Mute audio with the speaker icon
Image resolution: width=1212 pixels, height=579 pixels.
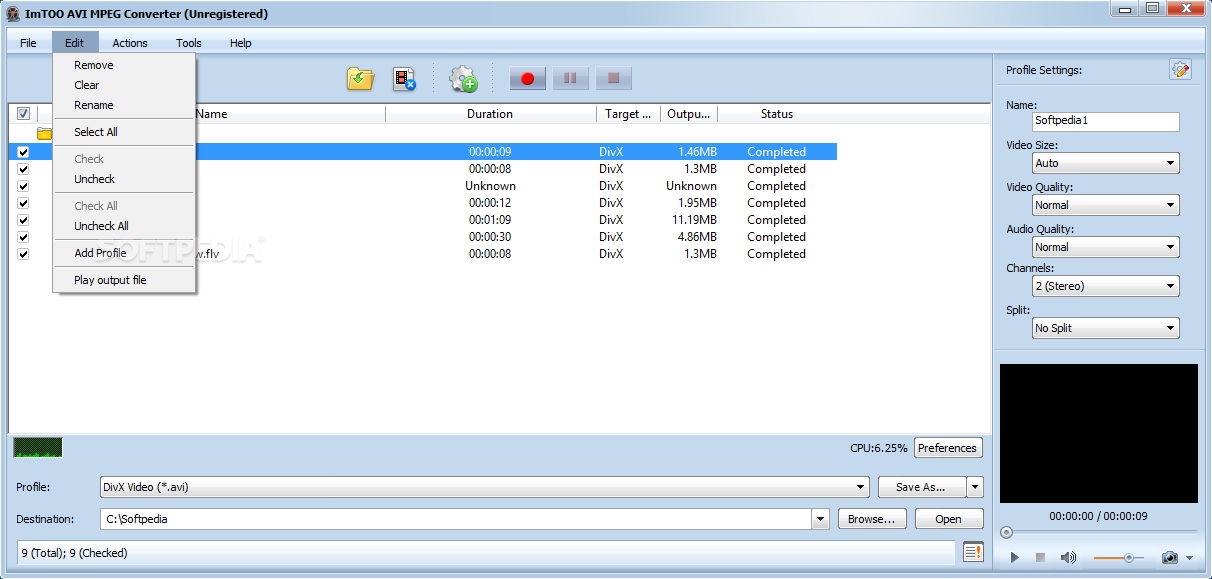tap(1068, 557)
